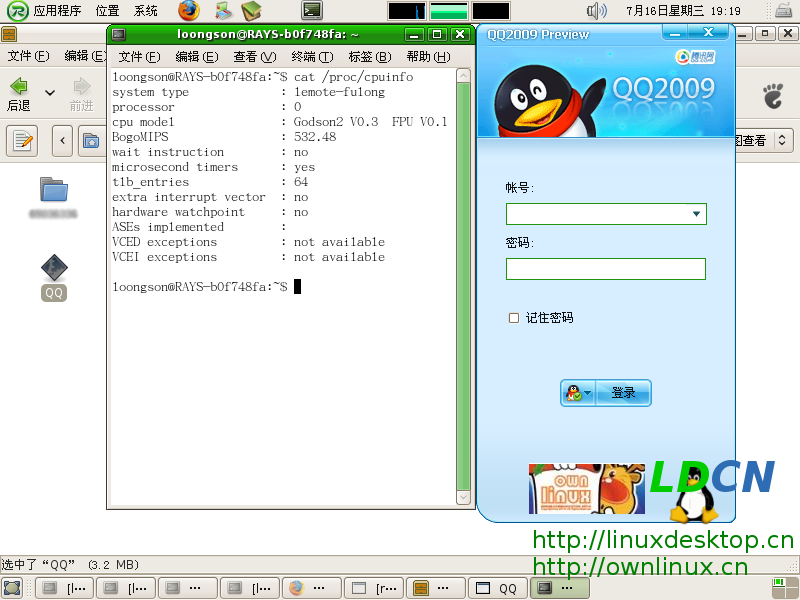This screenshot has height=600, width=800.
Task: Click the screenshot tool icon on the panel
Action: 222,11
